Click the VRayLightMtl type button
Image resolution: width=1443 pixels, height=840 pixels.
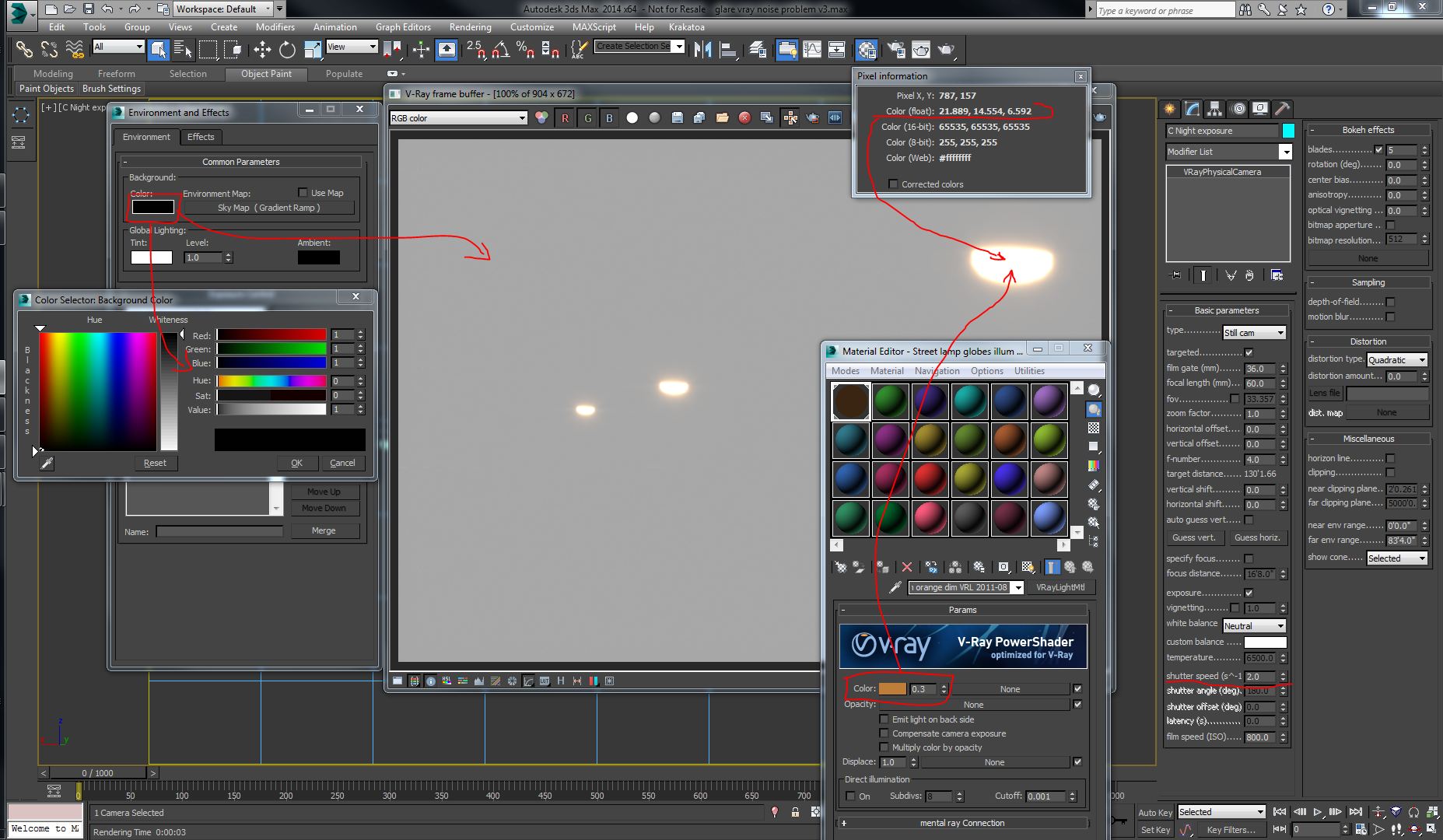[1059, 587]
